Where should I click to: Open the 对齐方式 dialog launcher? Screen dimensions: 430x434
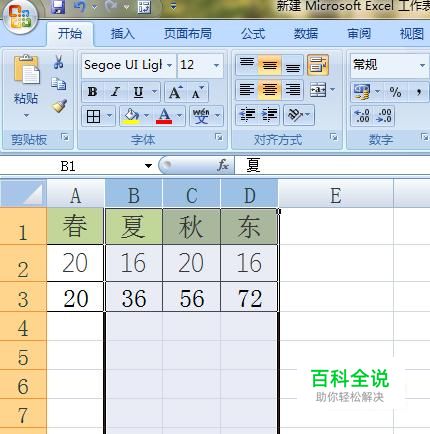333,137
